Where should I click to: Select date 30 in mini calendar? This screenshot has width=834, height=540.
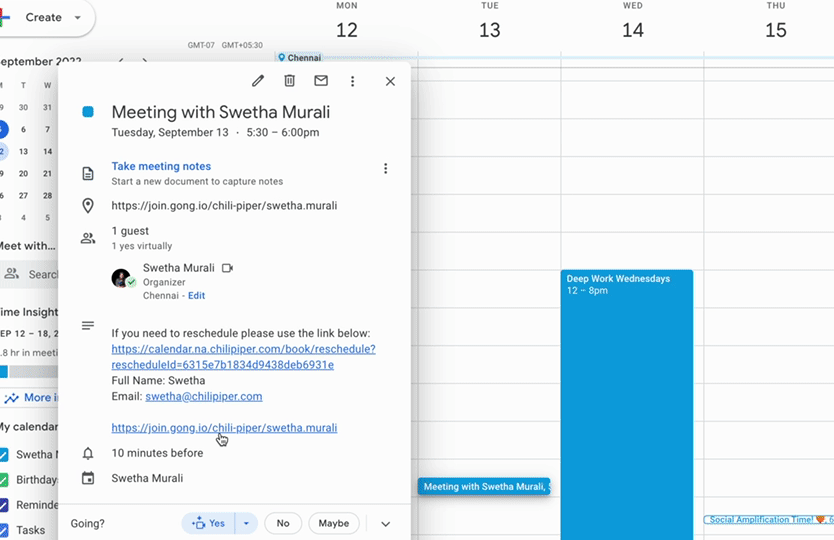23,107
